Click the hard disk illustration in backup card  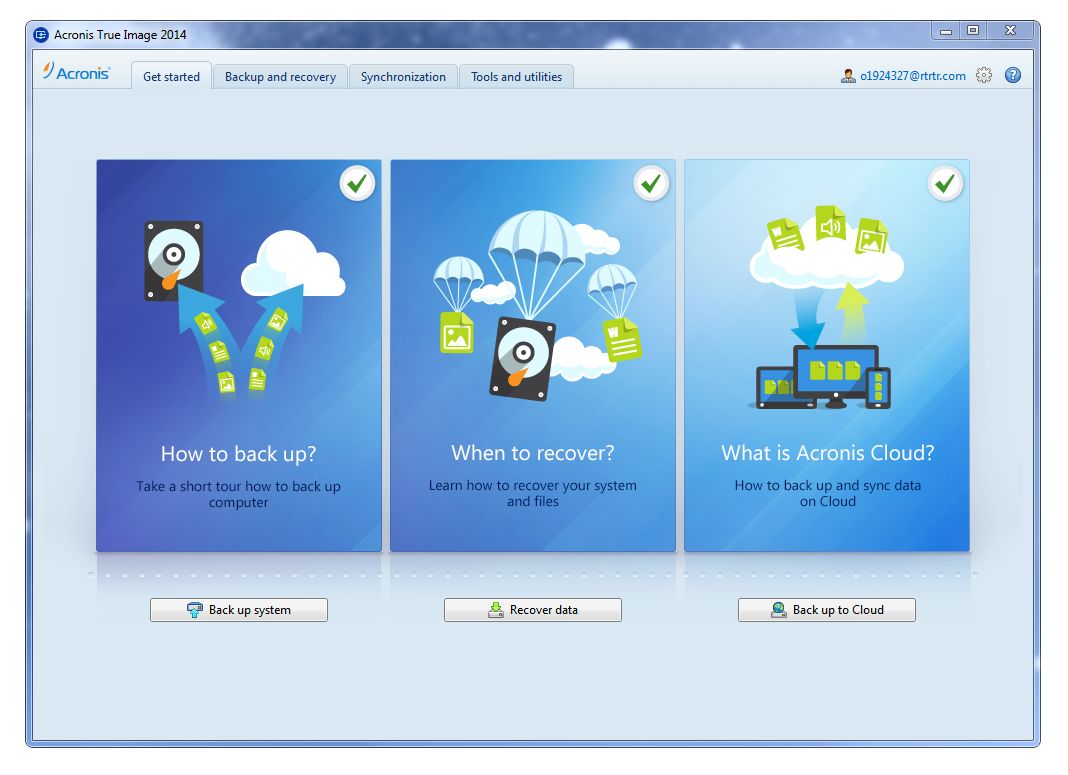tap(174, 261)
